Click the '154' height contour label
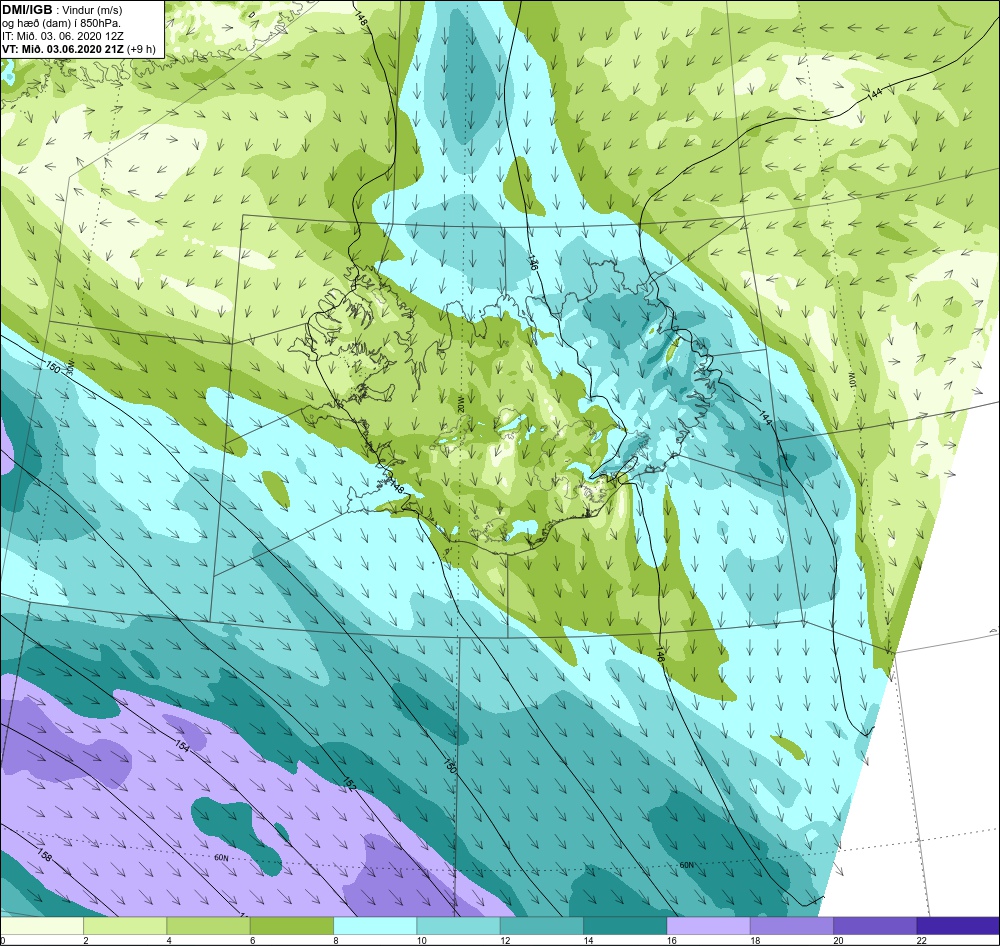1000x946 pixels. pyautogui.click(x=182, y=748)
